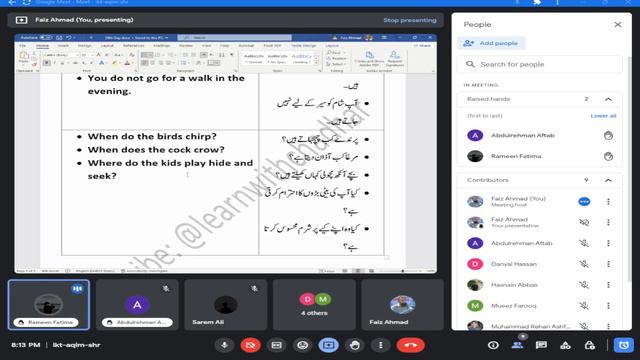Open the Activities icon in the bottom bar
Image resolution: width=640 pixels, height=360 pixels.
[x=565, y=345]
